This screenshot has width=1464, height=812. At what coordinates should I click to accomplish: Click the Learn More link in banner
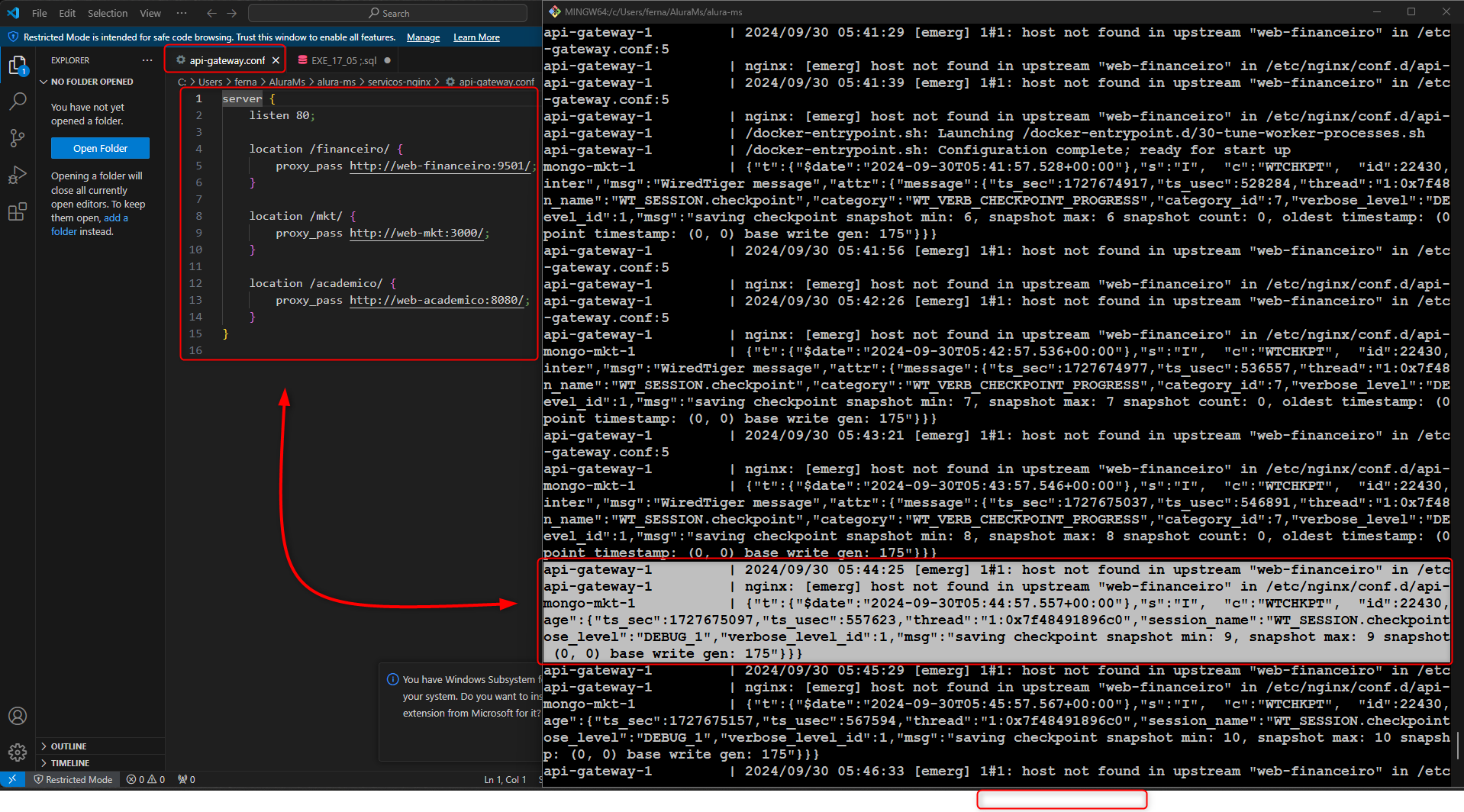pyautogui.click(x=476, y=37)
